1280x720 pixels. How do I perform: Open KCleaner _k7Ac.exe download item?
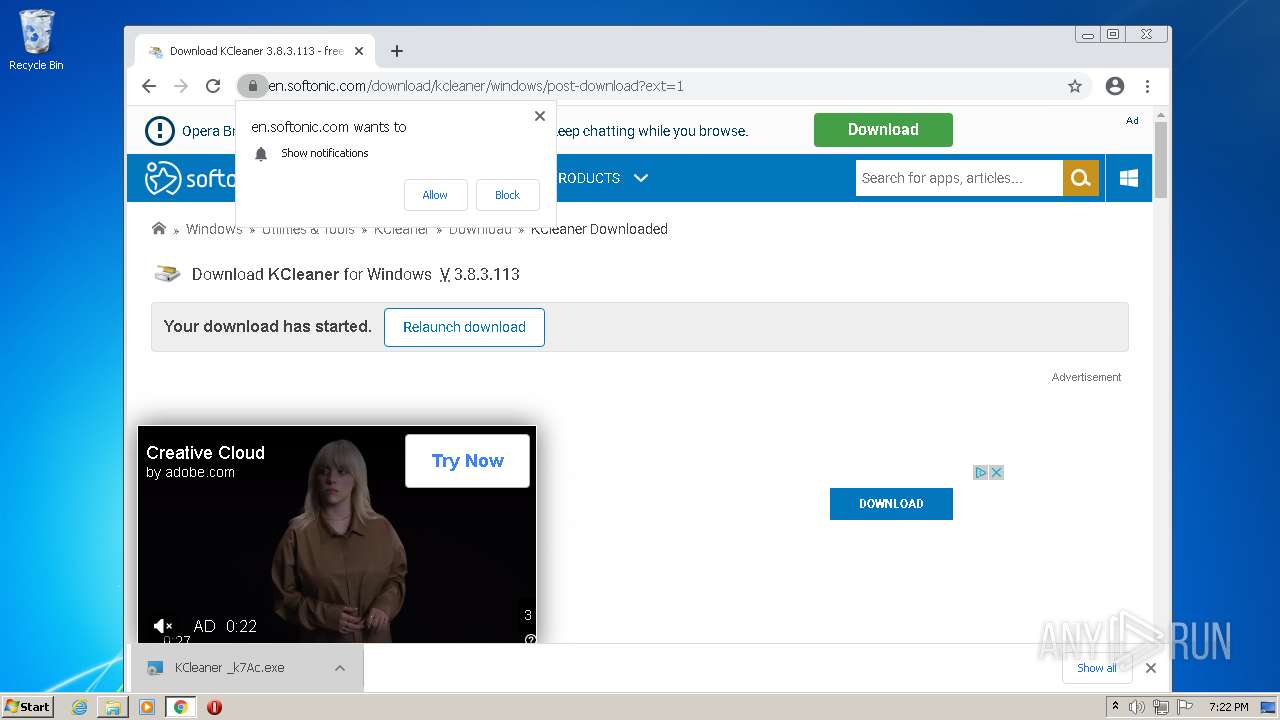point(230,668)
